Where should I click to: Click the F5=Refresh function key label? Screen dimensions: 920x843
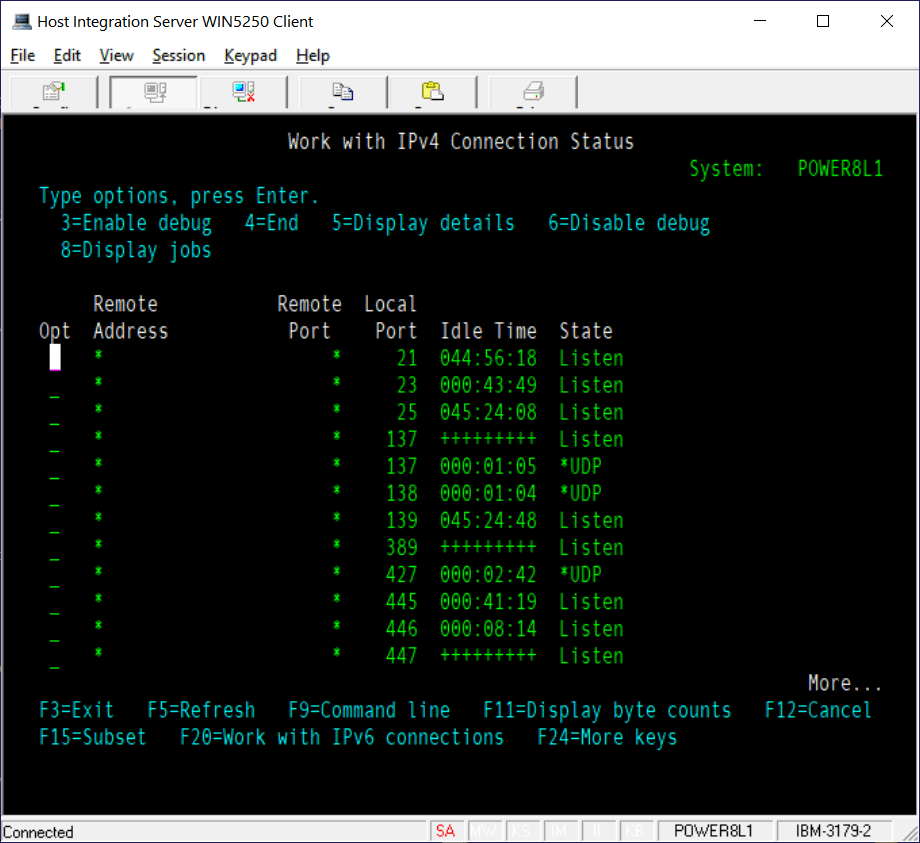(202, 710)
